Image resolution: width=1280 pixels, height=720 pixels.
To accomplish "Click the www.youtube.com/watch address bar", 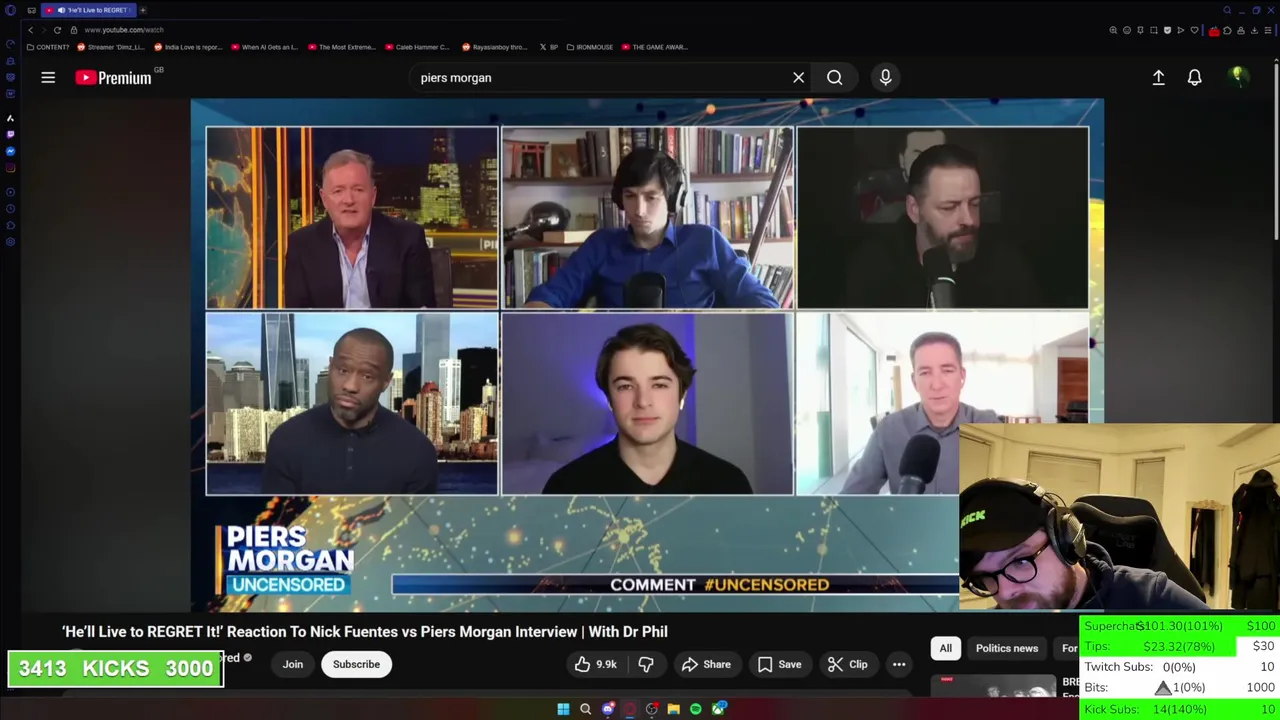I will (x=123, y=30).
